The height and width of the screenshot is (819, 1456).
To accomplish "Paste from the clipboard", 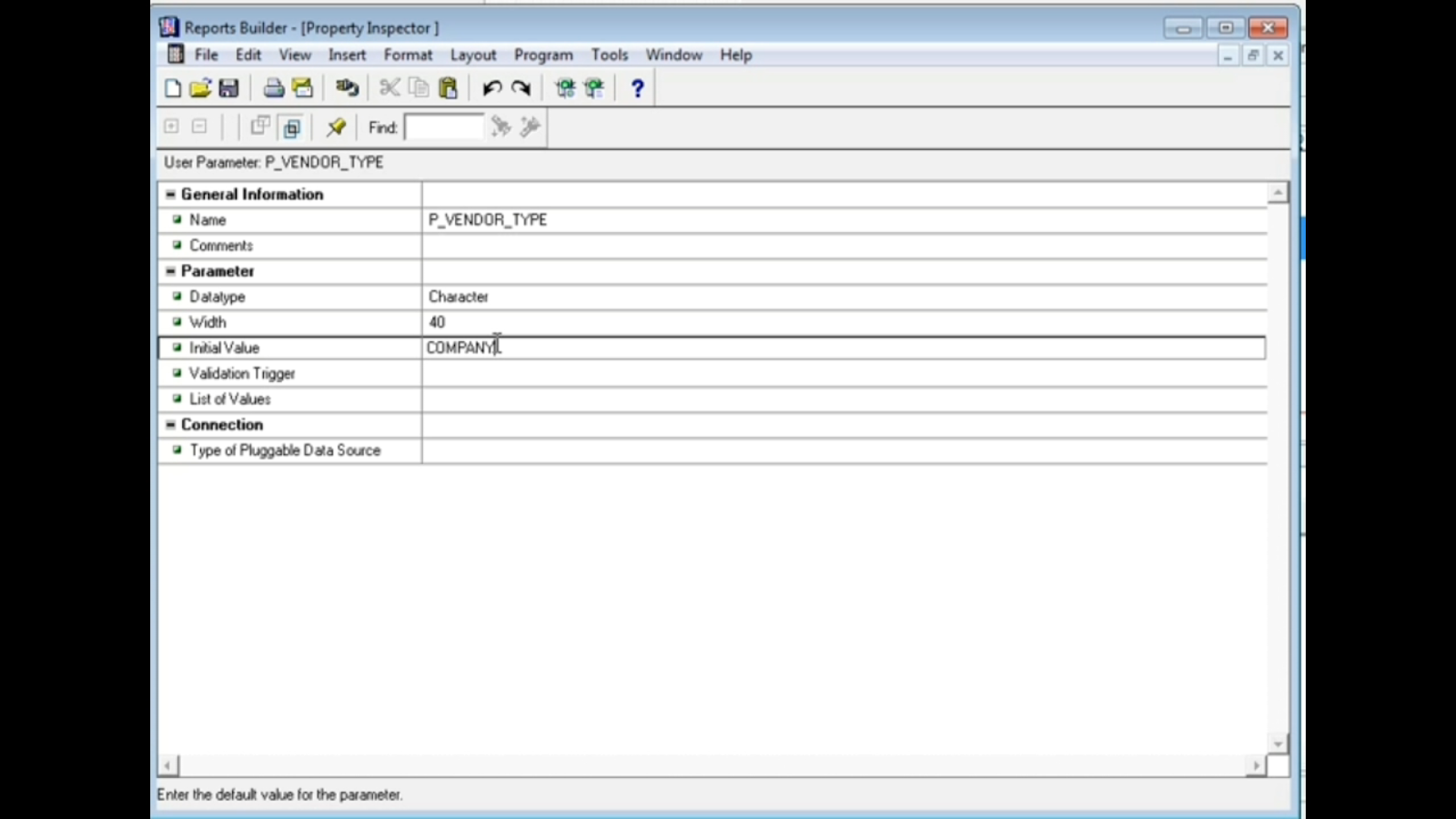I will tap(448, 87).
